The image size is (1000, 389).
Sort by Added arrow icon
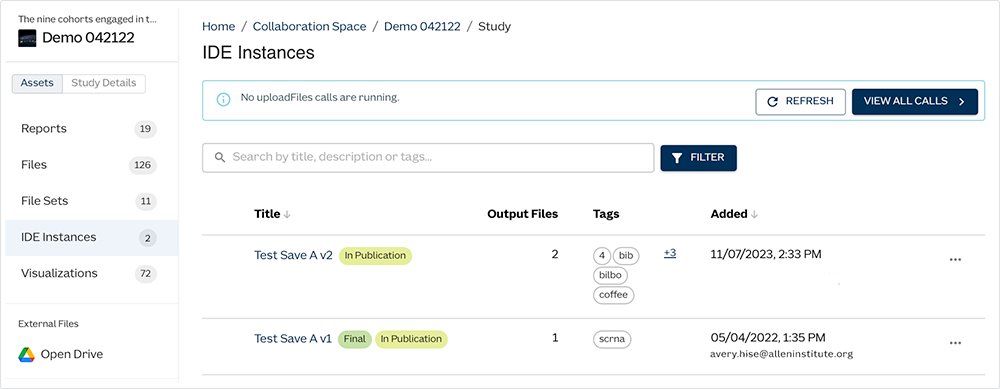tap(754, 215)
